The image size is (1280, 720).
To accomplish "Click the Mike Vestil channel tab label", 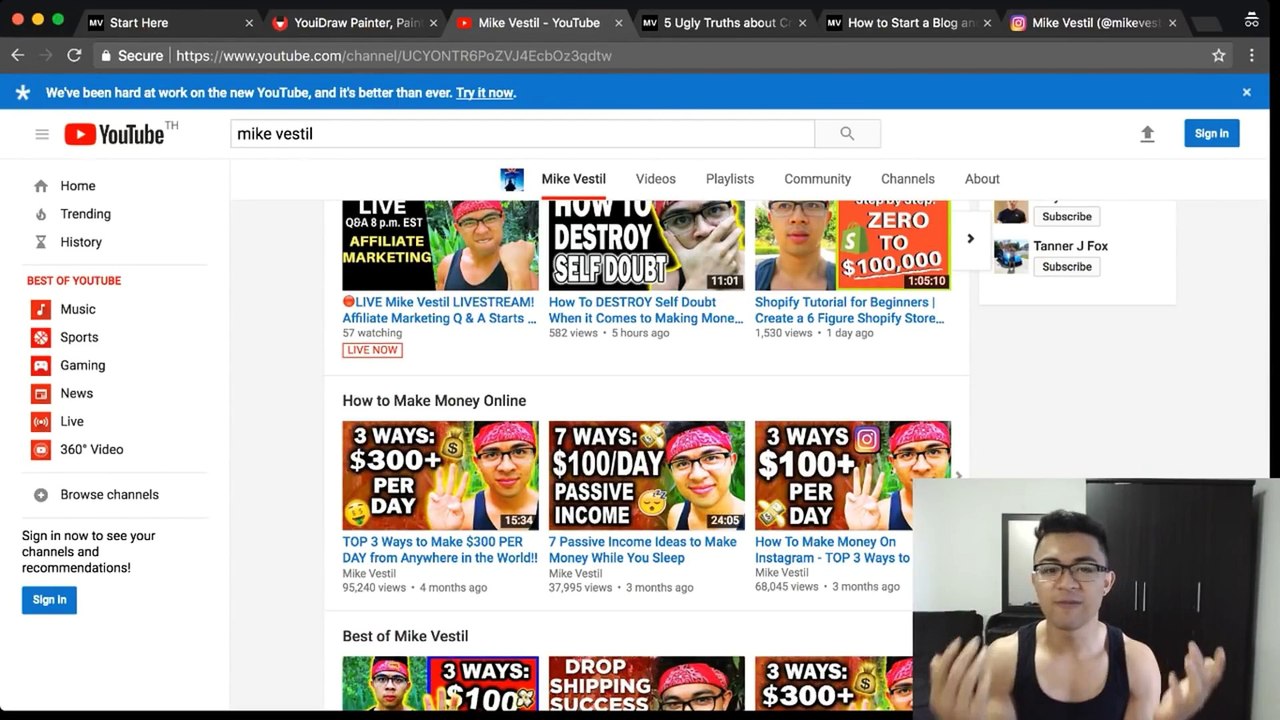I will 574,179.
